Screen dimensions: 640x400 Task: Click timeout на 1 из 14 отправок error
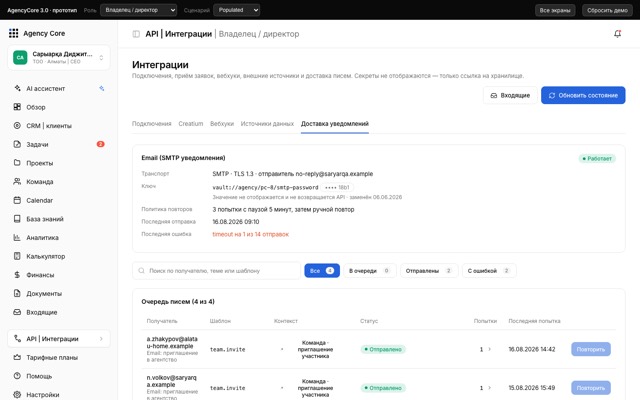[251, 234]
